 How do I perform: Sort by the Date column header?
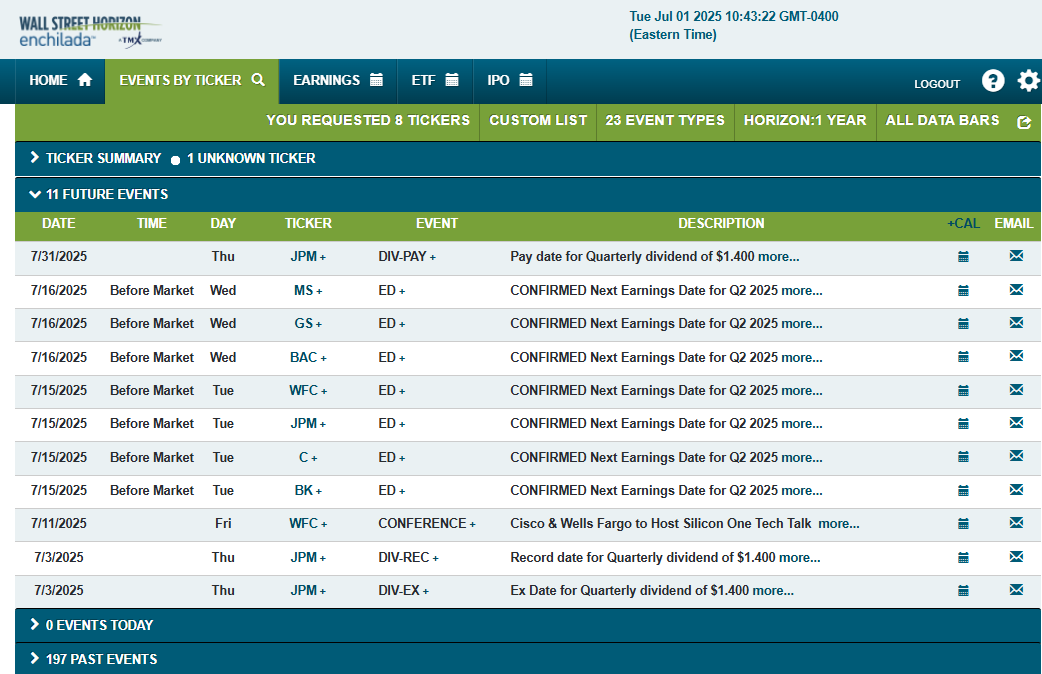tap(58, 223)
